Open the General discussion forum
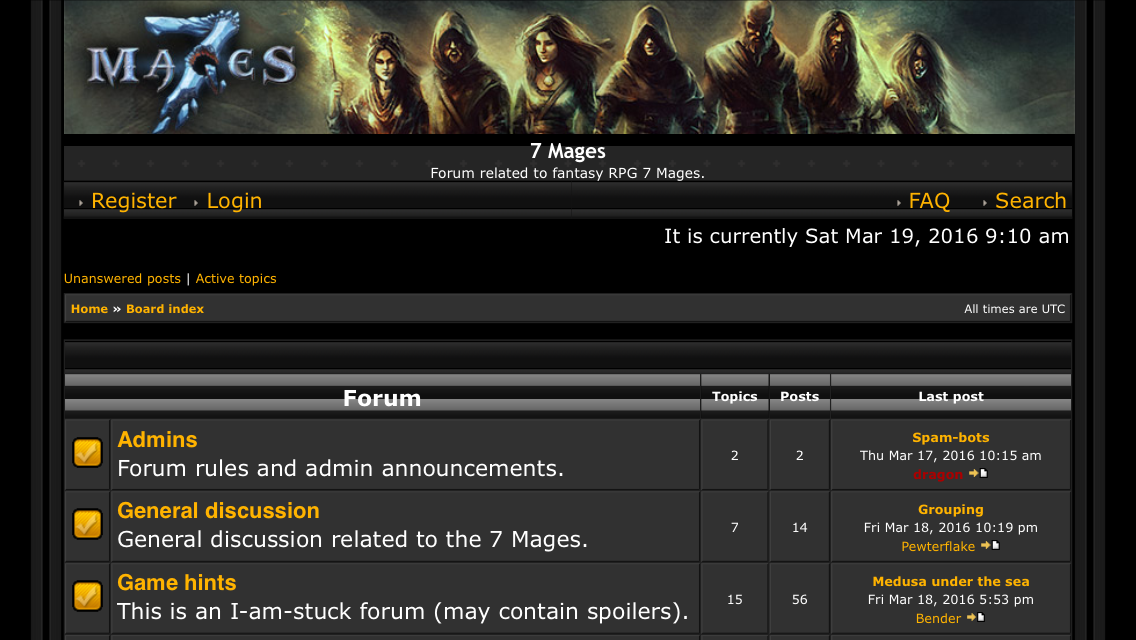This screenshot has height=640, width=1136. tap(218, 510)
